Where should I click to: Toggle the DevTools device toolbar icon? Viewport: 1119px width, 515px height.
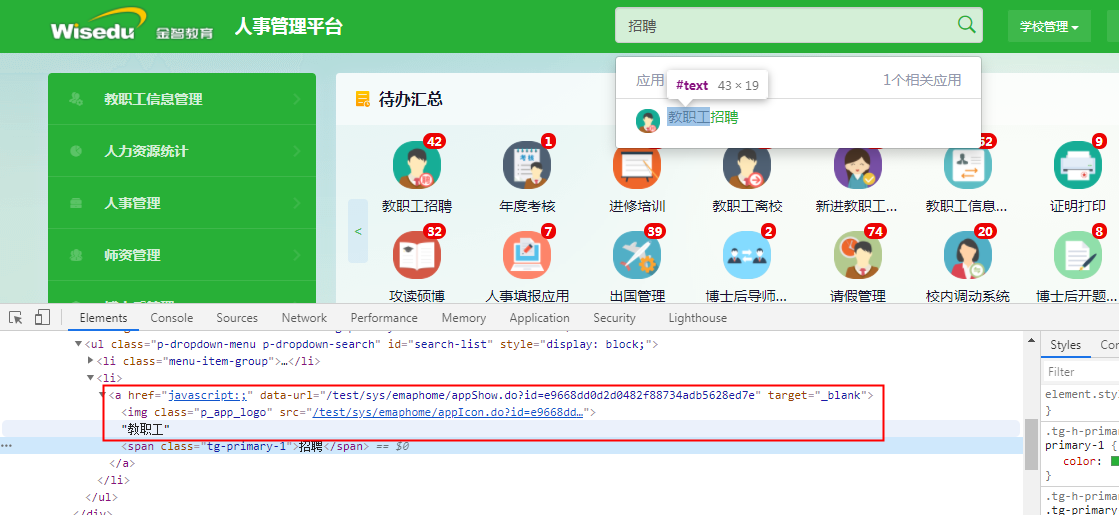pyautogui.click(x=42, y=317)
